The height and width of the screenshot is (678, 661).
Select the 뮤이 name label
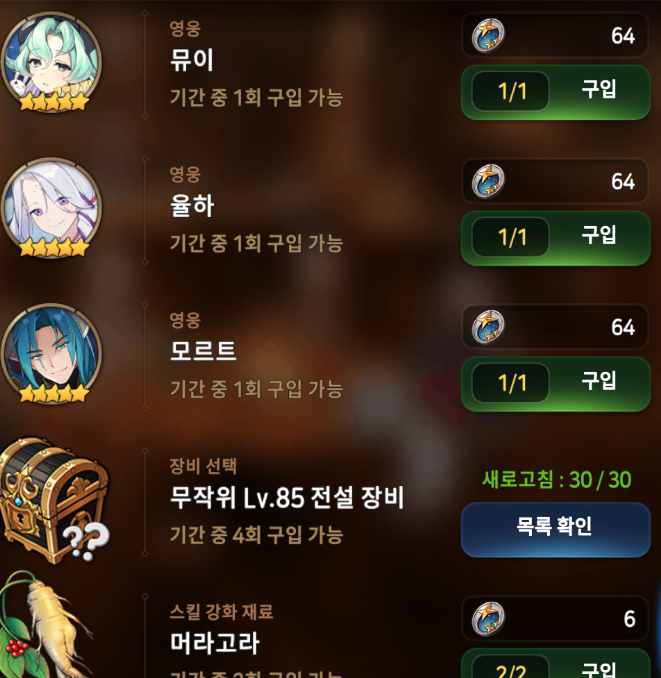(x=192, y=60)
